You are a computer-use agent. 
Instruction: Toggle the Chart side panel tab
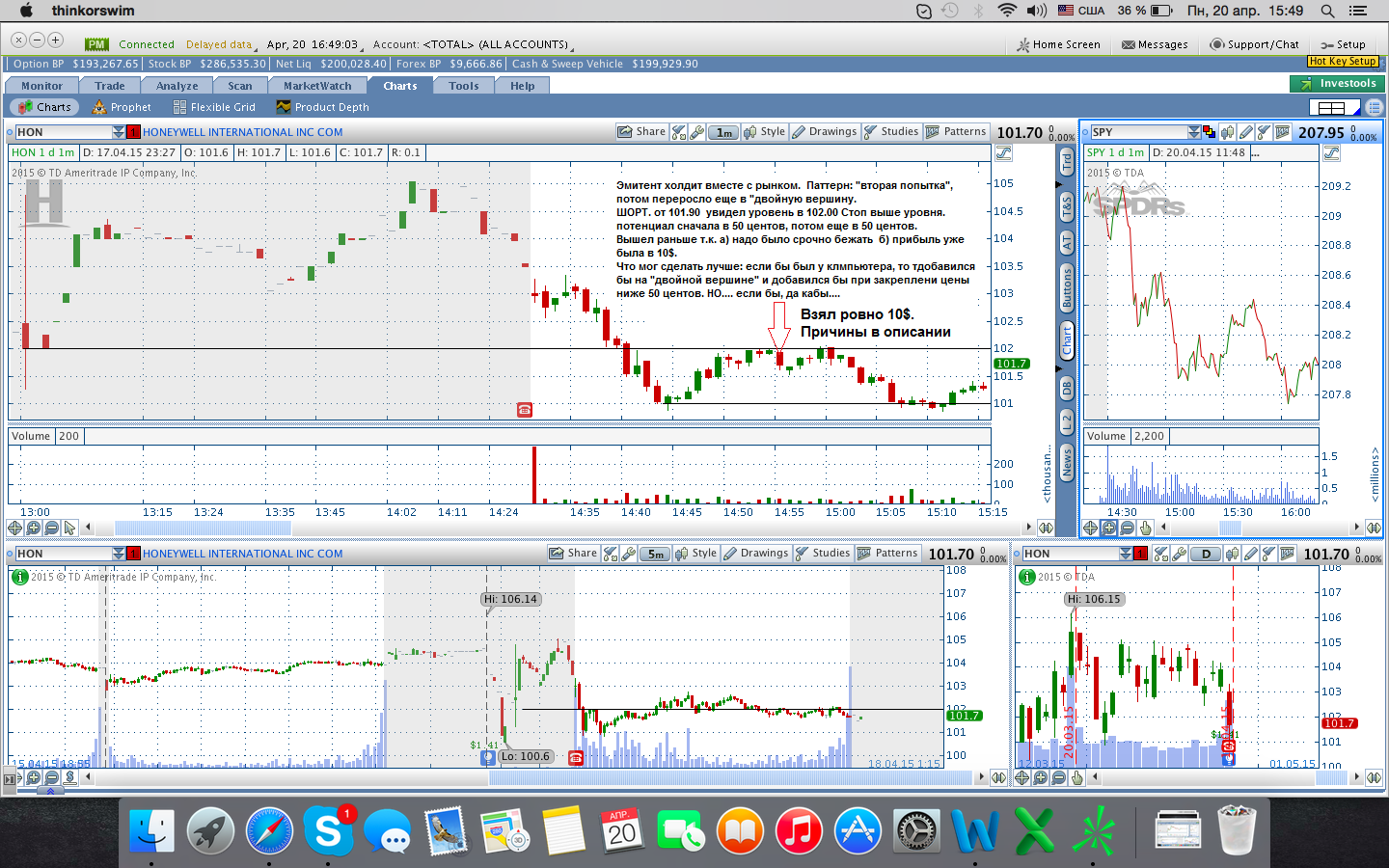point(1067,340)
